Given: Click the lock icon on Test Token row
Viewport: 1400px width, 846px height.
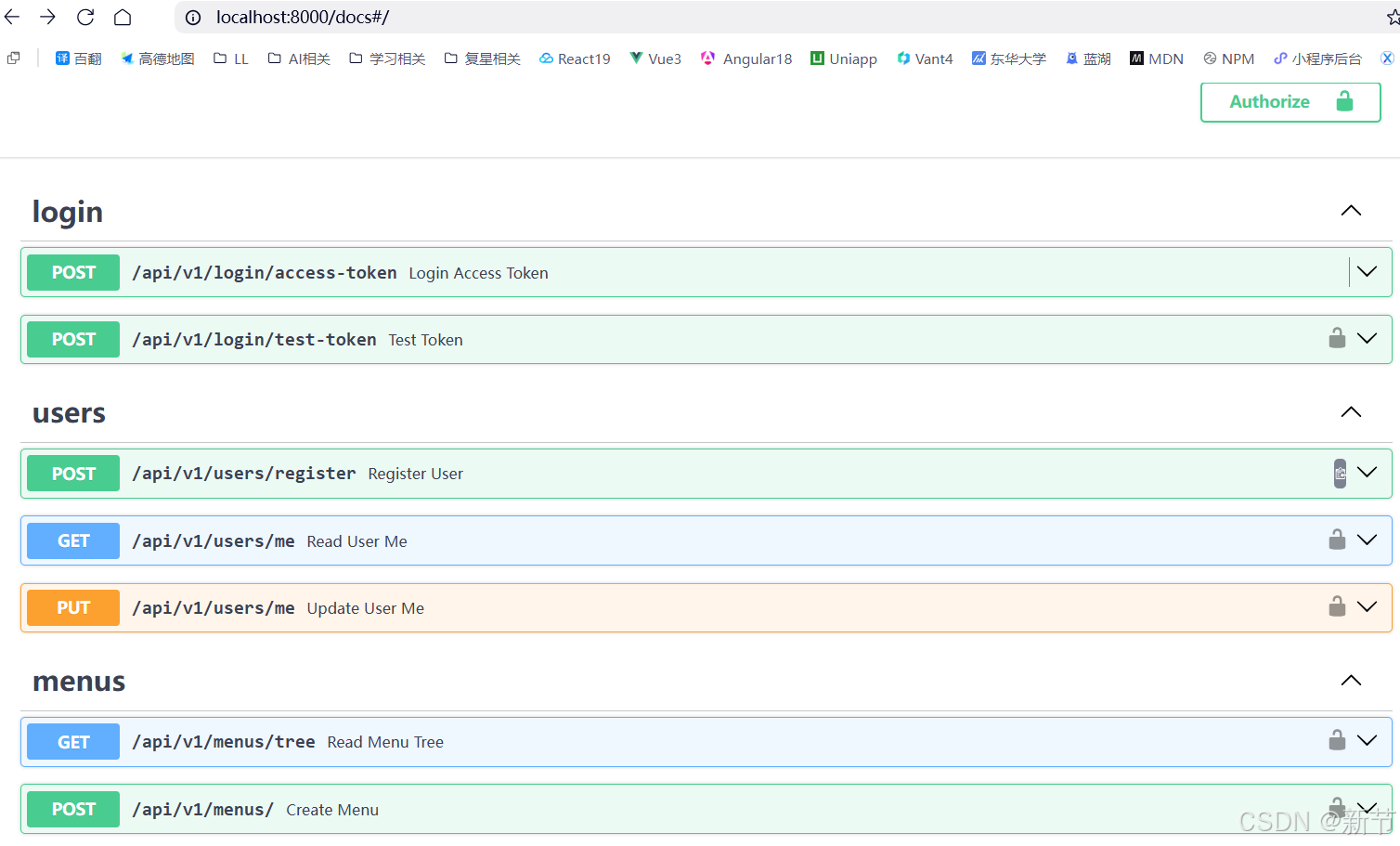Looking at the screenshot, I should [1337, 338].
